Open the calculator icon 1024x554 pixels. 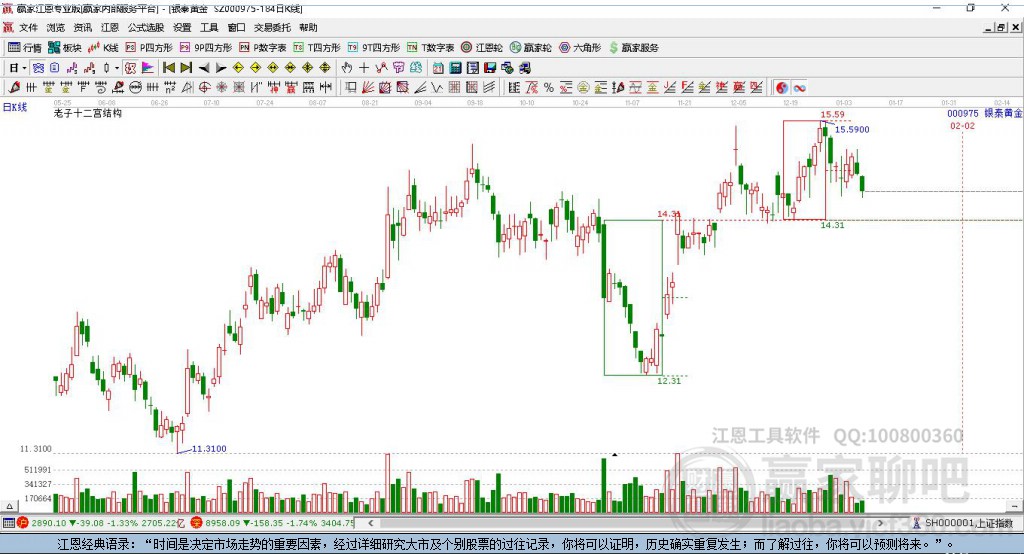click(x=455, y=68)
